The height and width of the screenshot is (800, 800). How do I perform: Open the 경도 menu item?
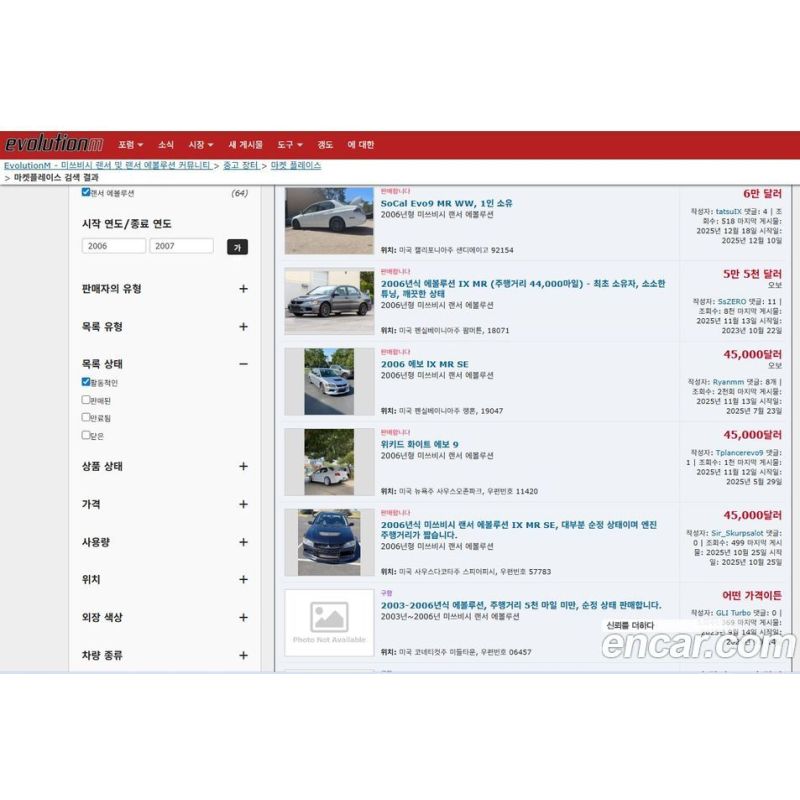point(325,145)
